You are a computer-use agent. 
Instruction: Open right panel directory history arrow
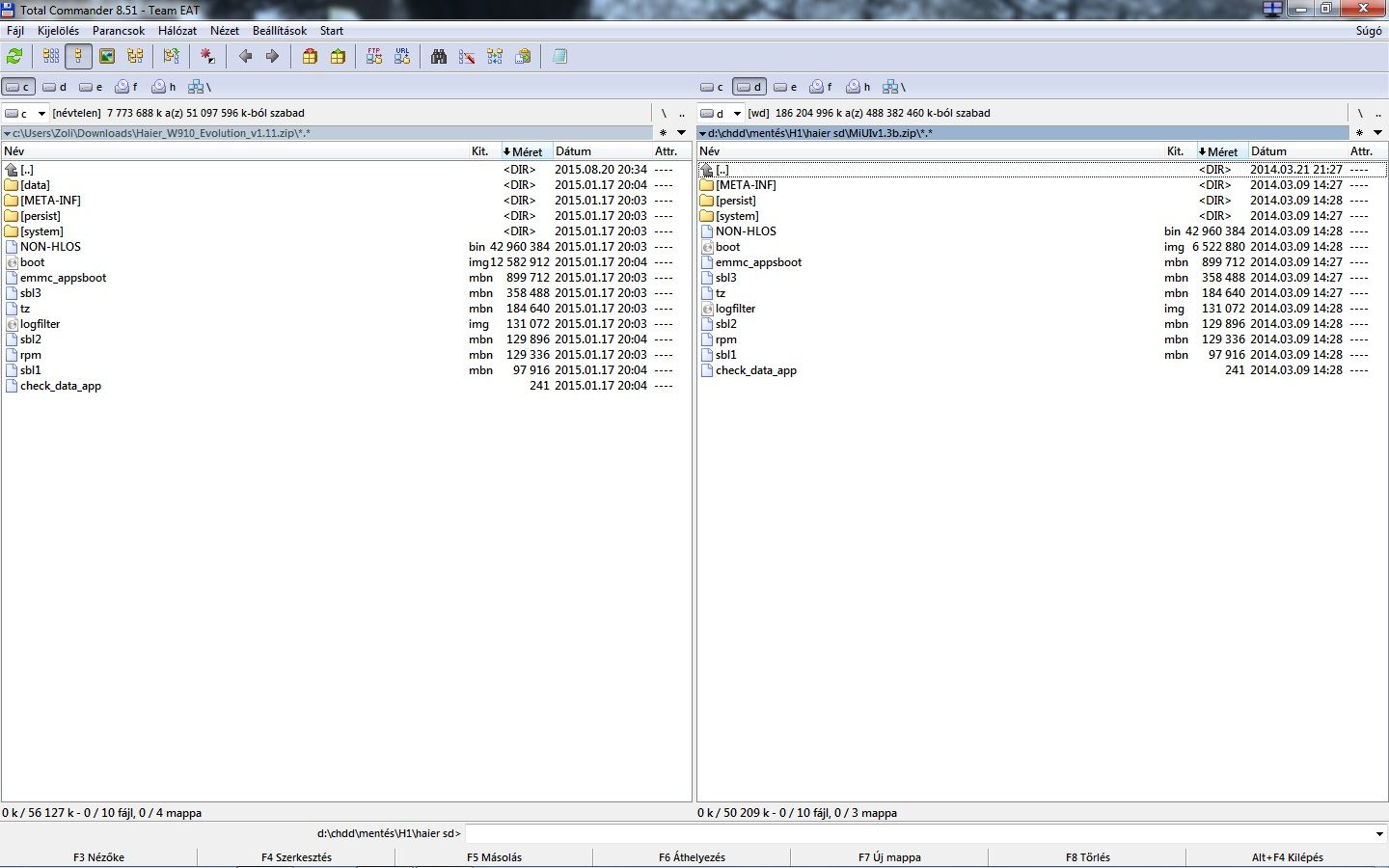1376,133
